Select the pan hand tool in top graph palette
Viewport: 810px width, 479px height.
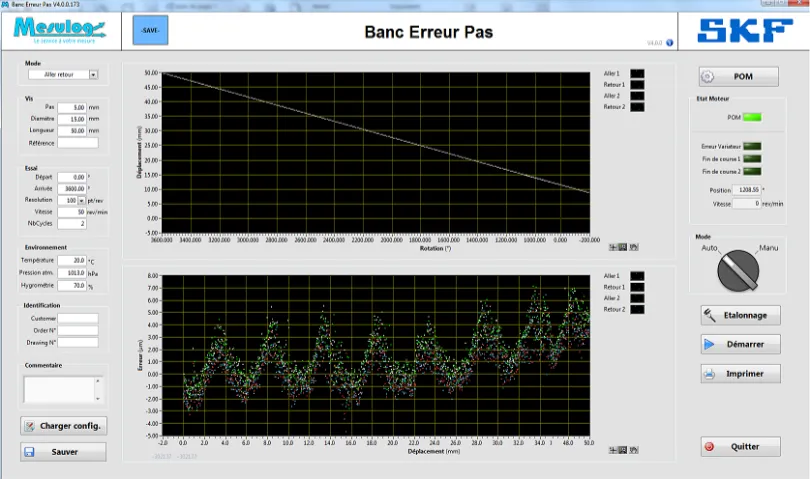[x=634, y=248]
